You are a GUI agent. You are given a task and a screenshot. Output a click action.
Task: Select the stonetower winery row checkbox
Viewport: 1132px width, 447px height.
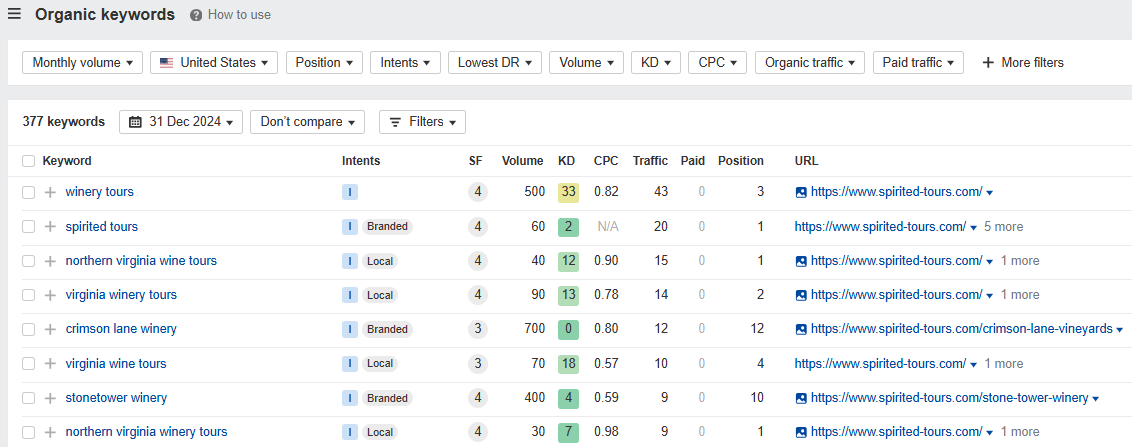[x=28, y=398]
